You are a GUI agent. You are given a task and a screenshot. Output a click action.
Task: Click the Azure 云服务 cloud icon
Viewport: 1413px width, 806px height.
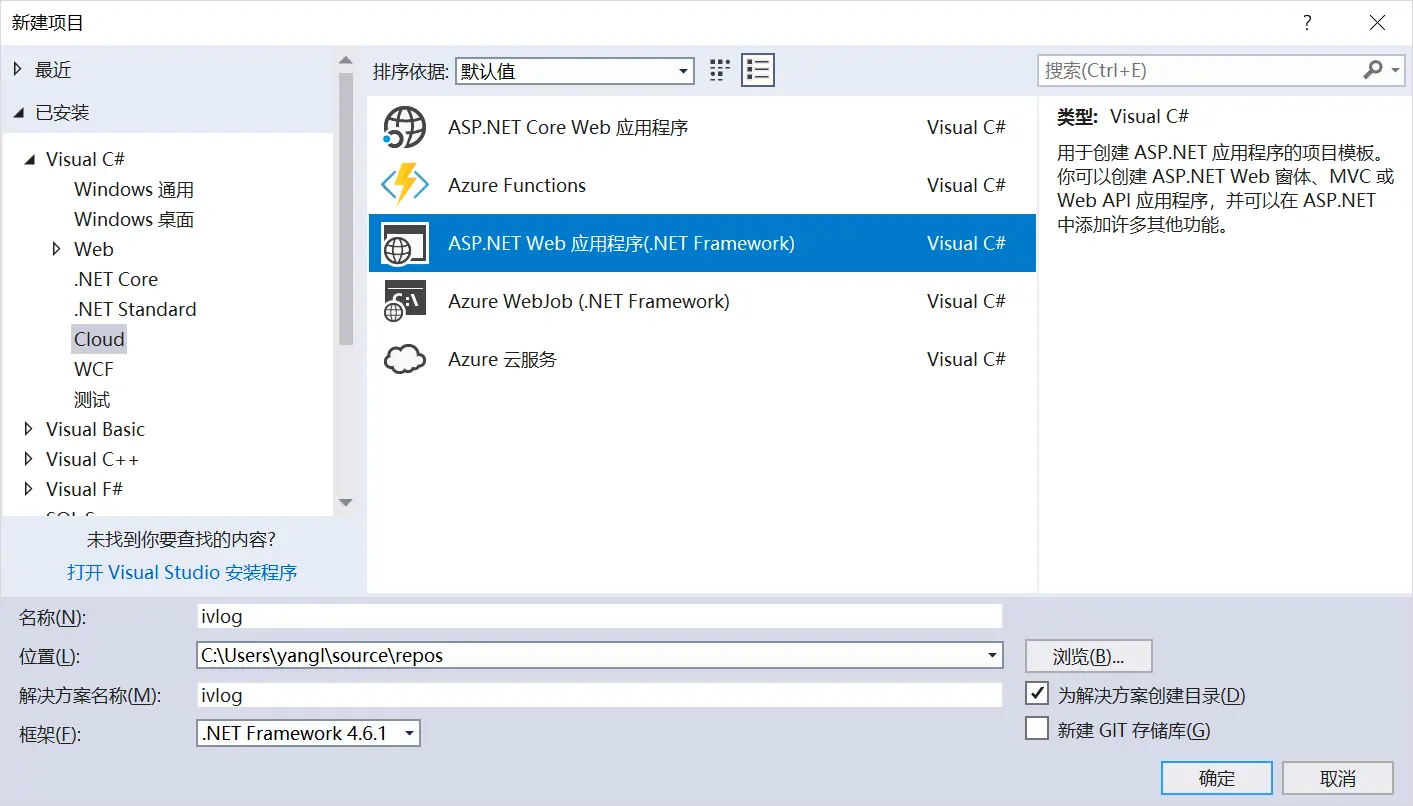coord(405,359)
